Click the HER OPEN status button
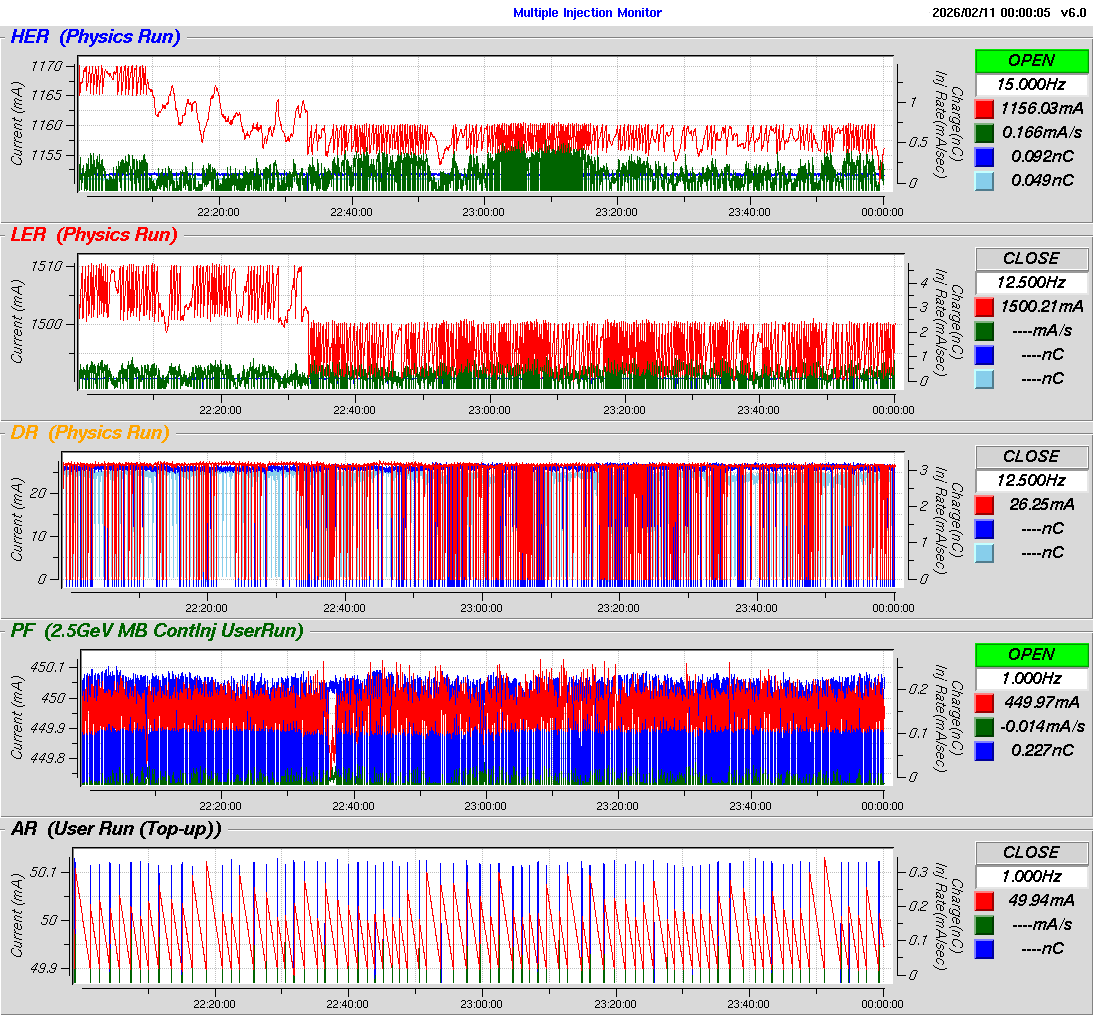 1031,61
